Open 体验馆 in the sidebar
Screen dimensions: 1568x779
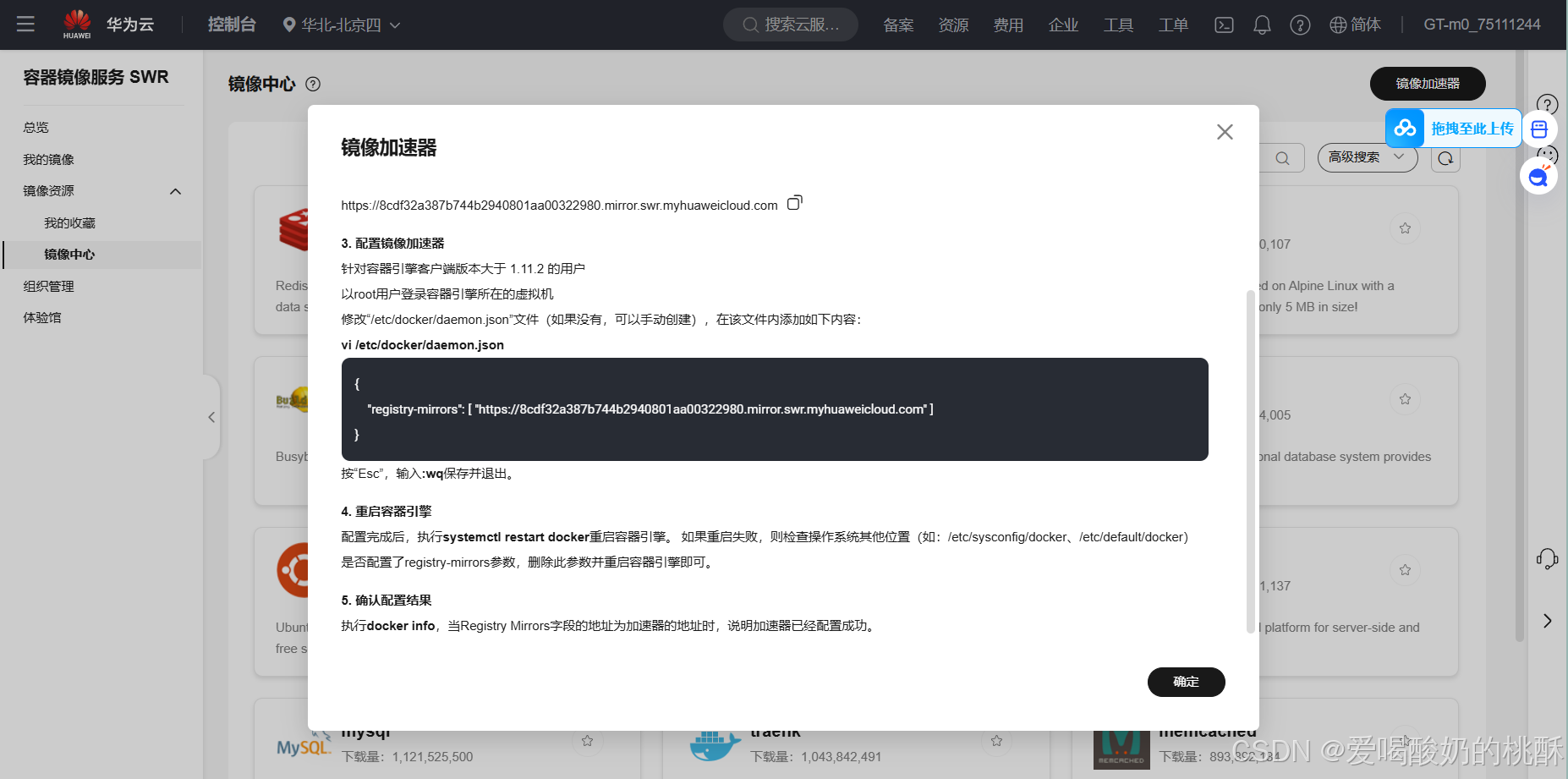point(42,318)
